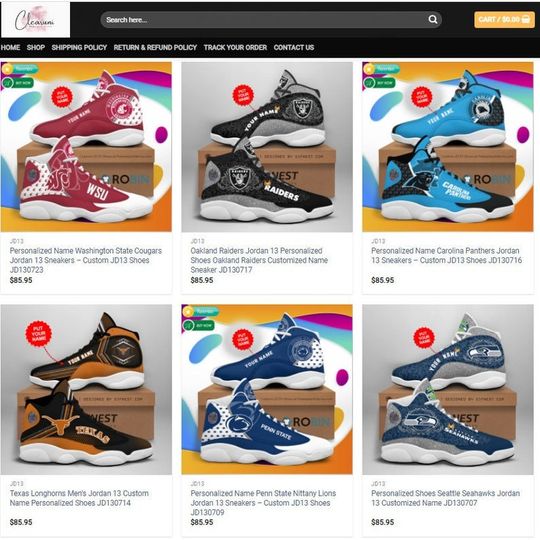
Task: View the Carolina Panthers sneaker image
Action: point(448,147)
